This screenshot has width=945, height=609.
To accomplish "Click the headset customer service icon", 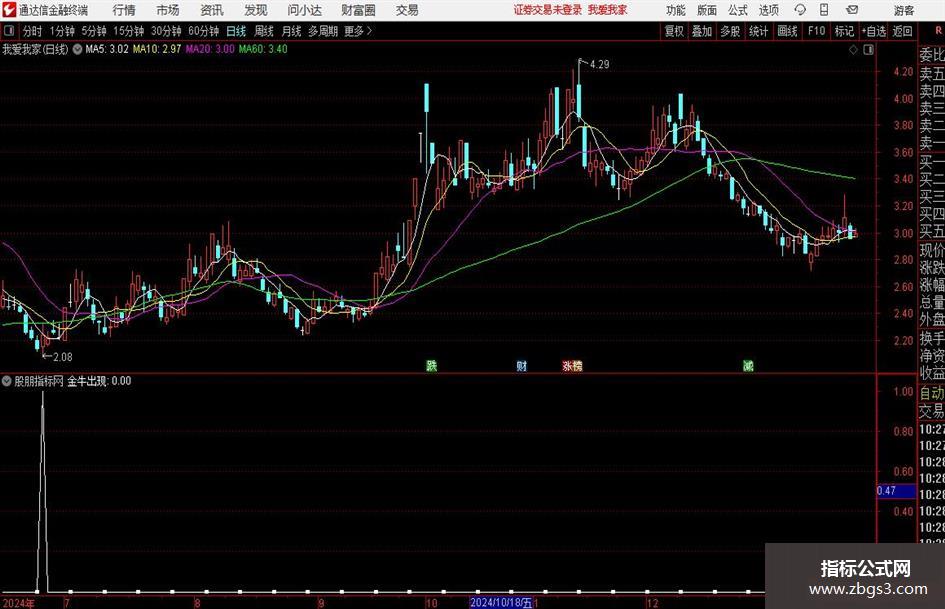I will tap(800, 10).
